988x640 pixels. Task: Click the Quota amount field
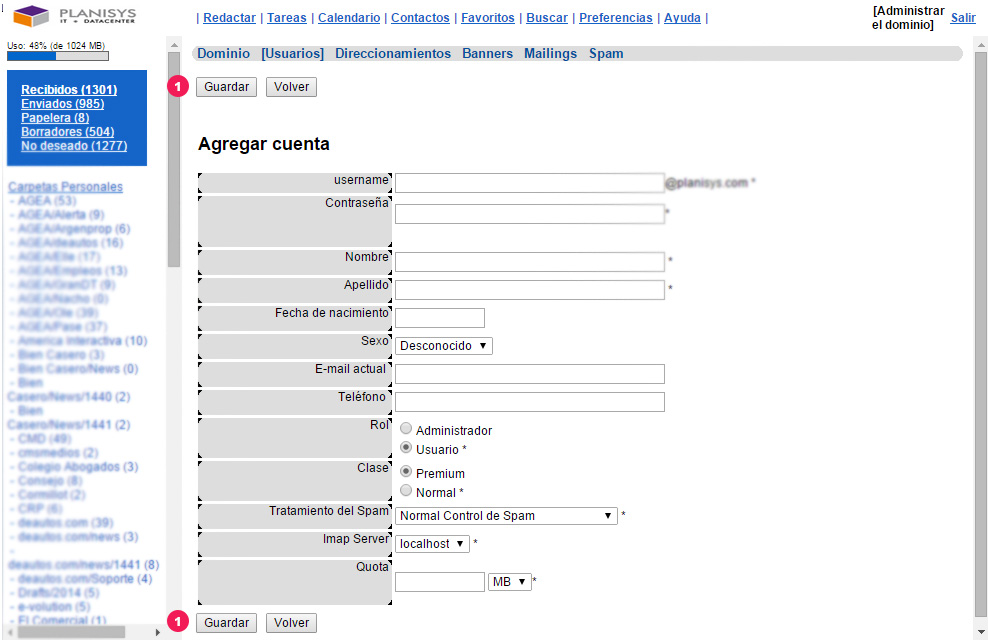pos(440,581)
